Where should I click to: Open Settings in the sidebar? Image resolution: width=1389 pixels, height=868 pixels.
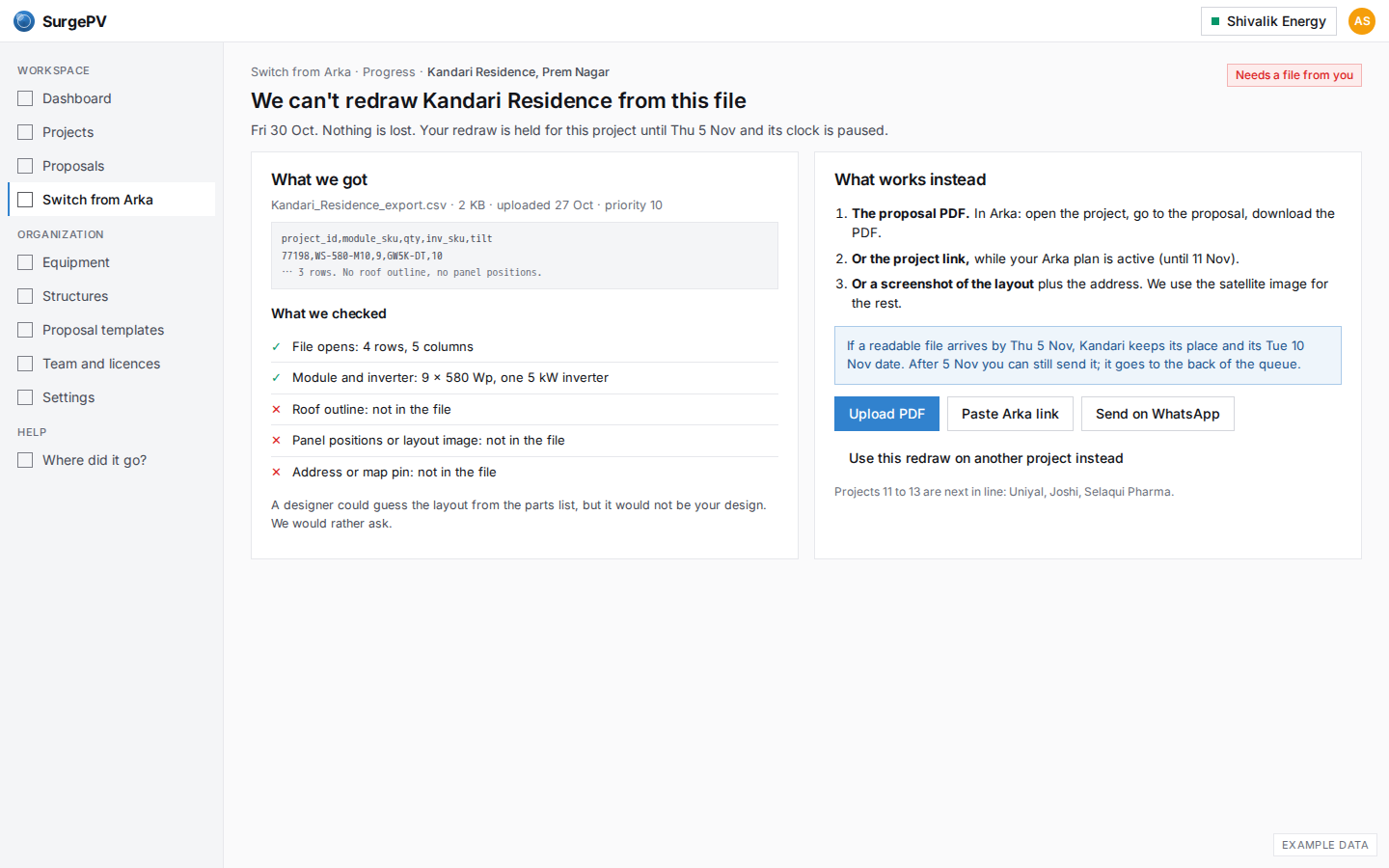point(111,397)
